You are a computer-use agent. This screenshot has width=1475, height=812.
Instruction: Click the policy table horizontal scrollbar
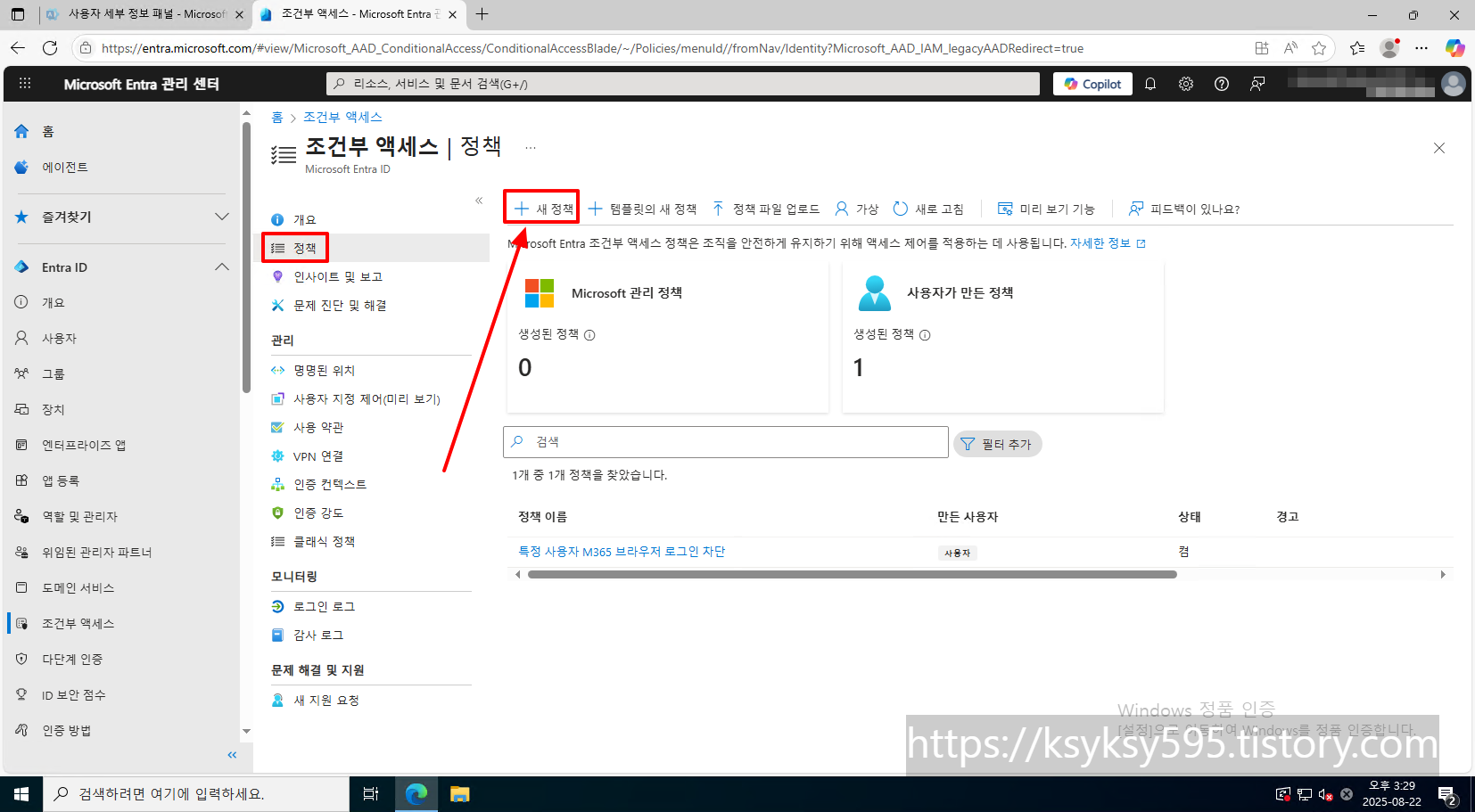[852, 575]
